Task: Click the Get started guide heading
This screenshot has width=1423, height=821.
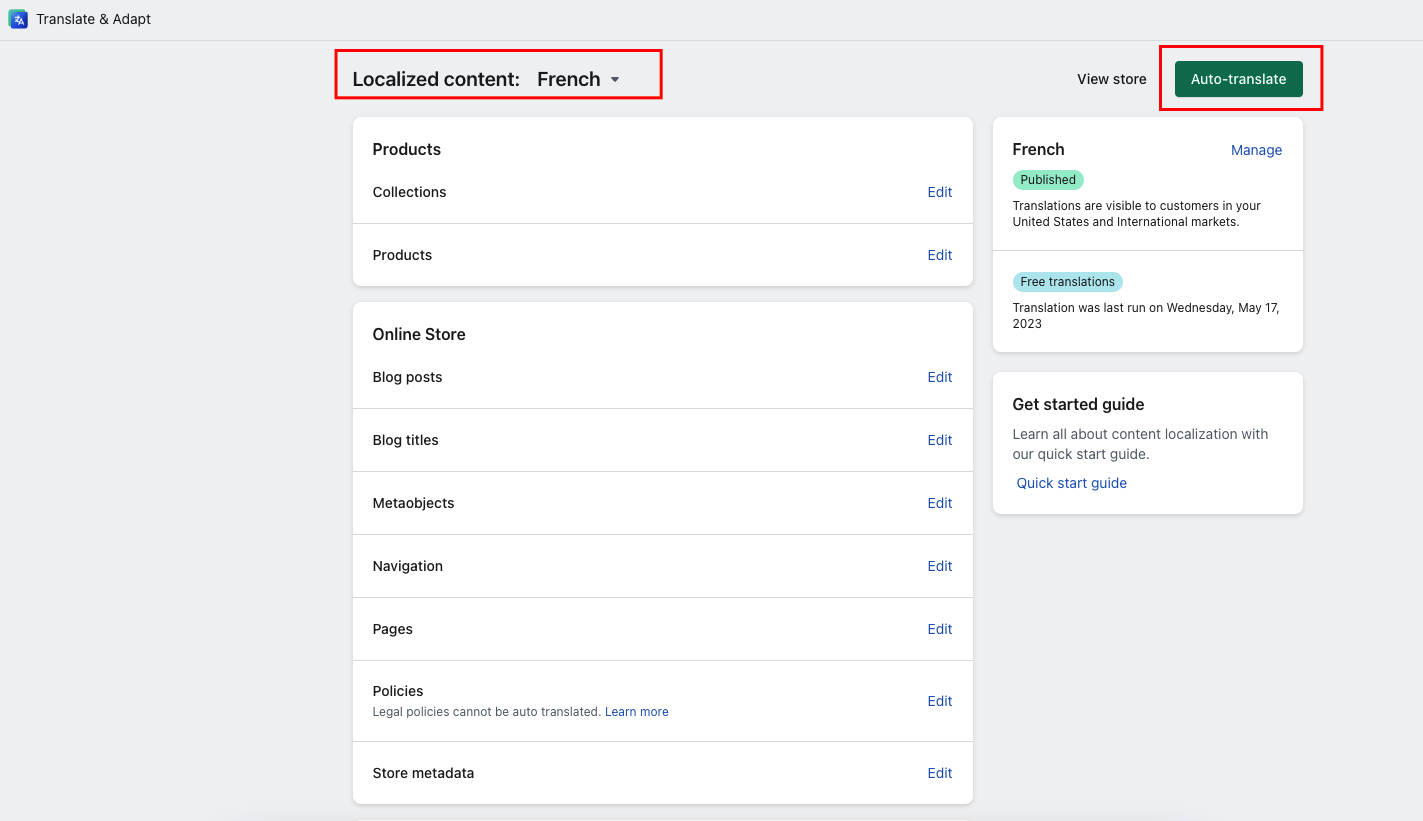Action: click(1078, 404)
